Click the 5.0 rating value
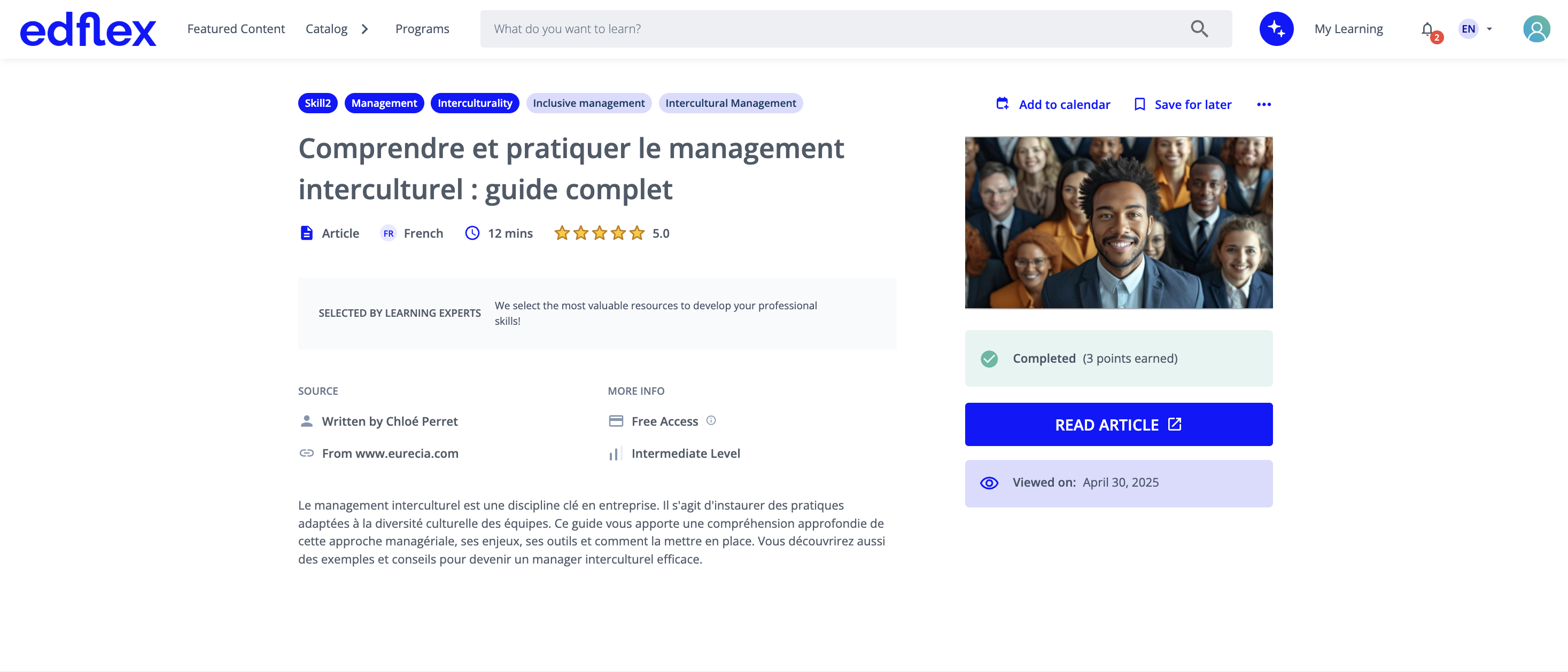This screenshot has width=1568, height=672. (x=661, y=233)
